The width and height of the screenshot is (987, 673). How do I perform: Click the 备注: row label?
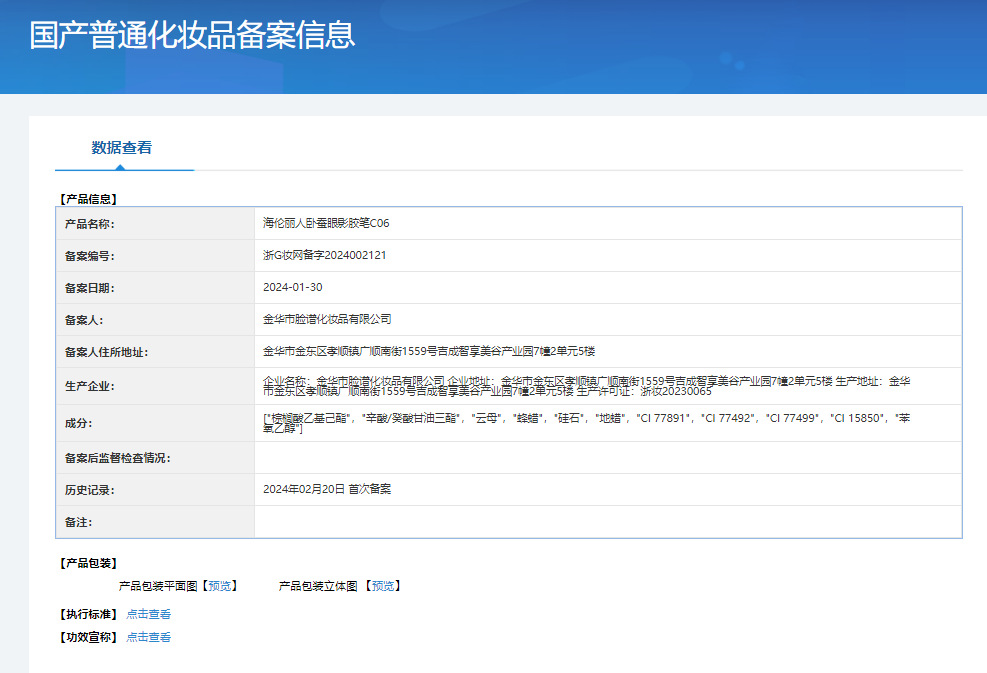78,523
